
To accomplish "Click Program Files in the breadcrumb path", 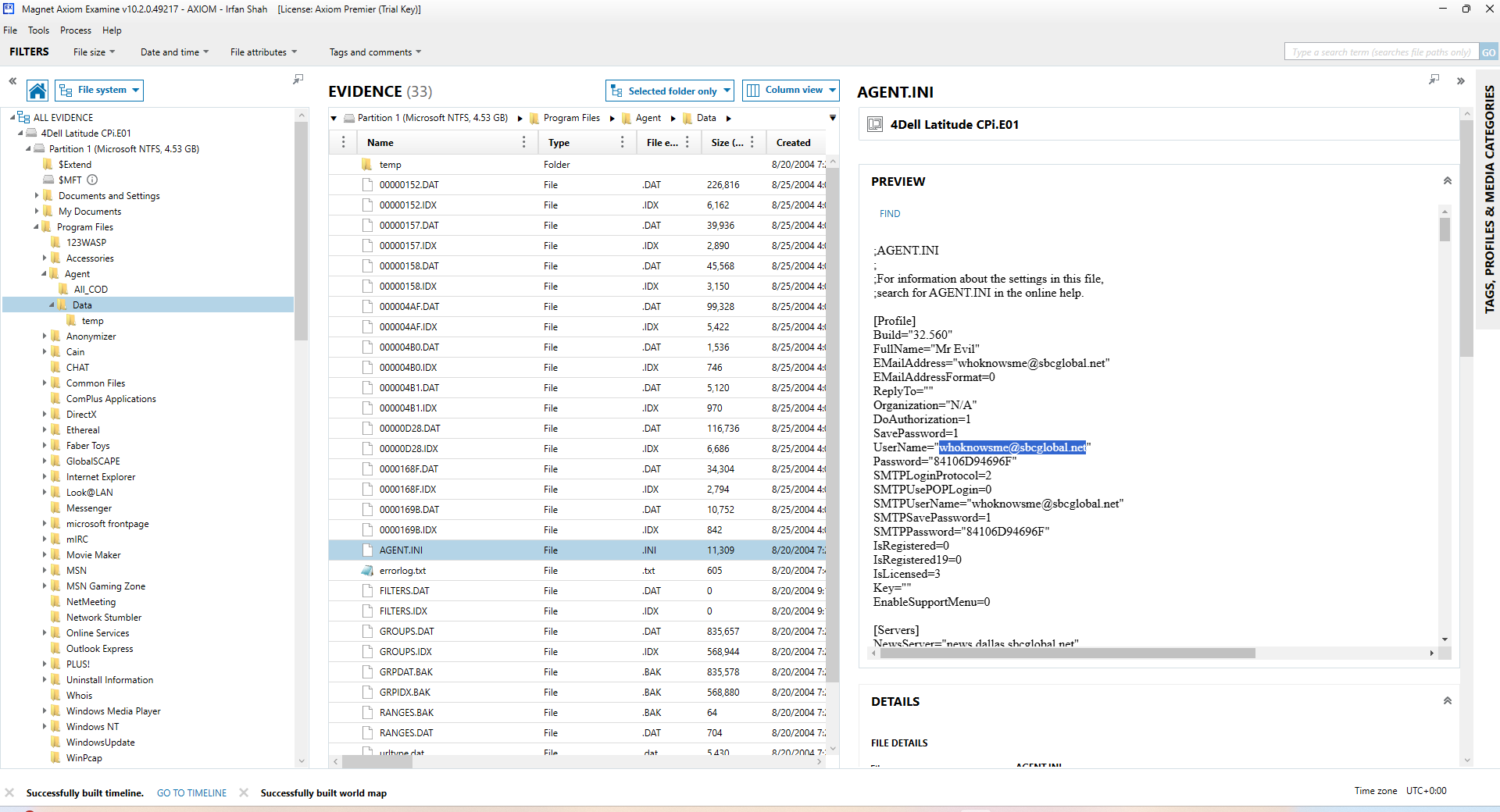I will pyautogui.click(x=571, y=119).
